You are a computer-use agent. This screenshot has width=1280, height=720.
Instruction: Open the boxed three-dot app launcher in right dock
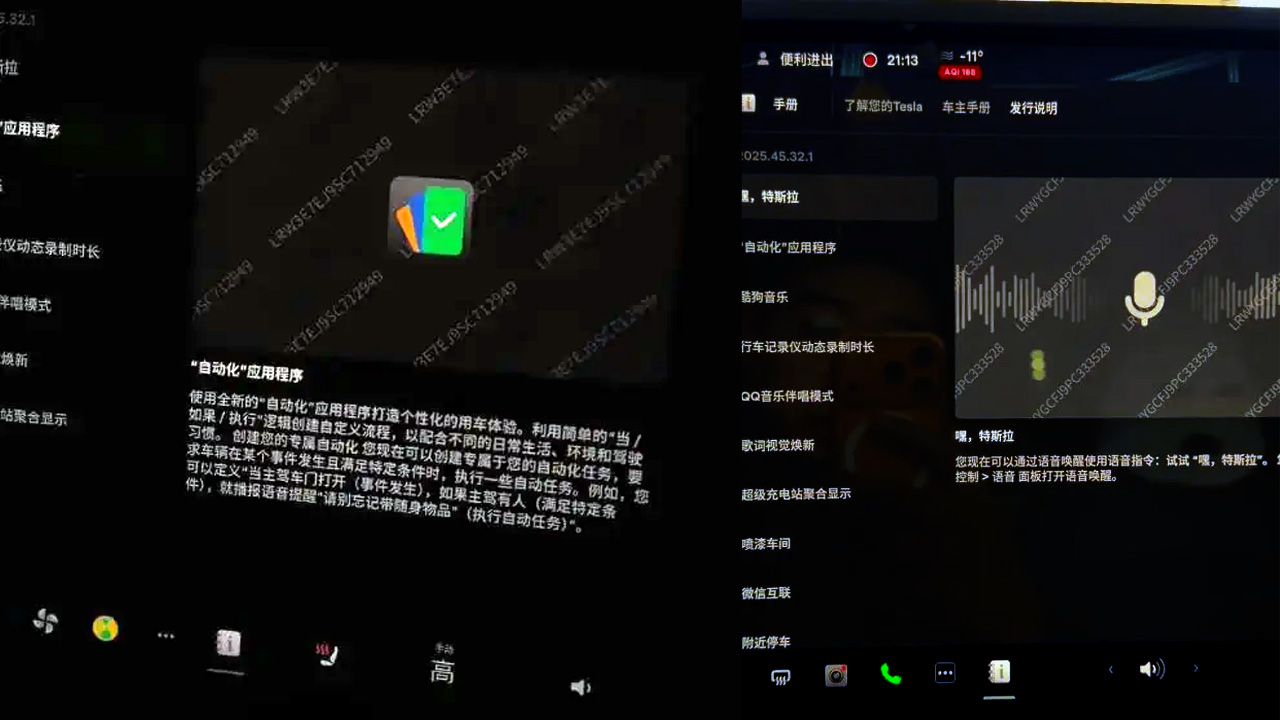click(x=945, y=673)
